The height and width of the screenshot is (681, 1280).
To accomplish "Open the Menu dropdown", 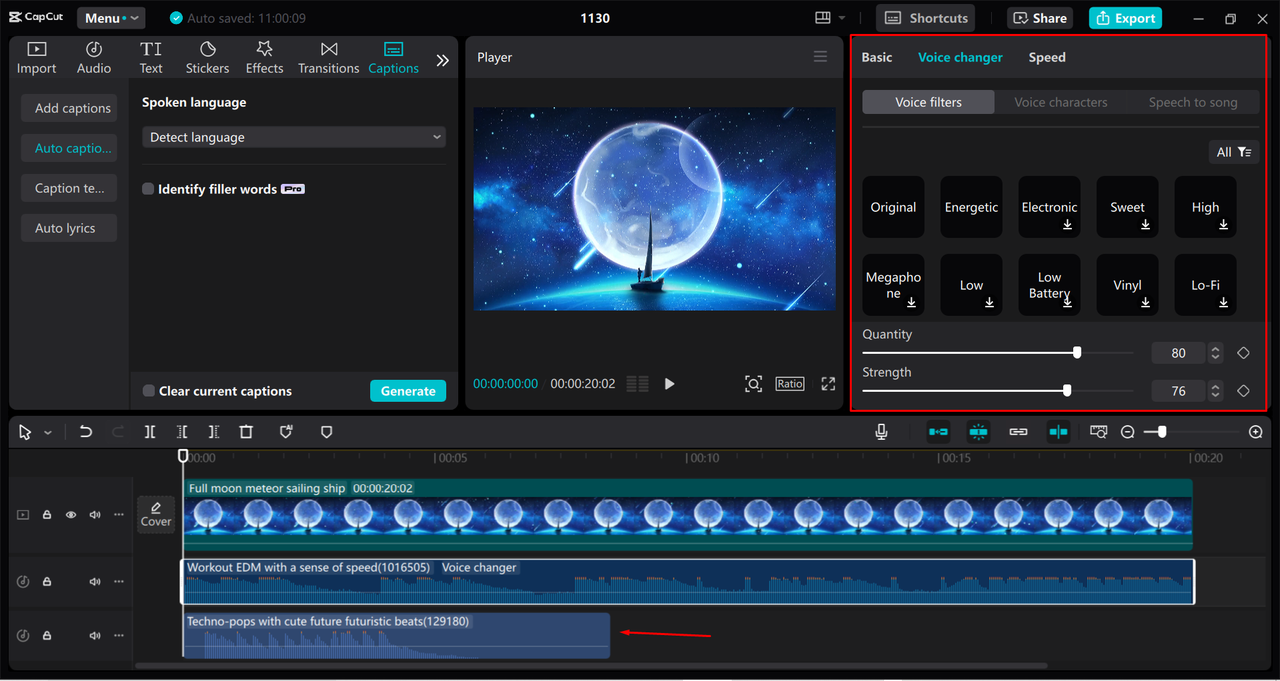I will coord(110,18).
